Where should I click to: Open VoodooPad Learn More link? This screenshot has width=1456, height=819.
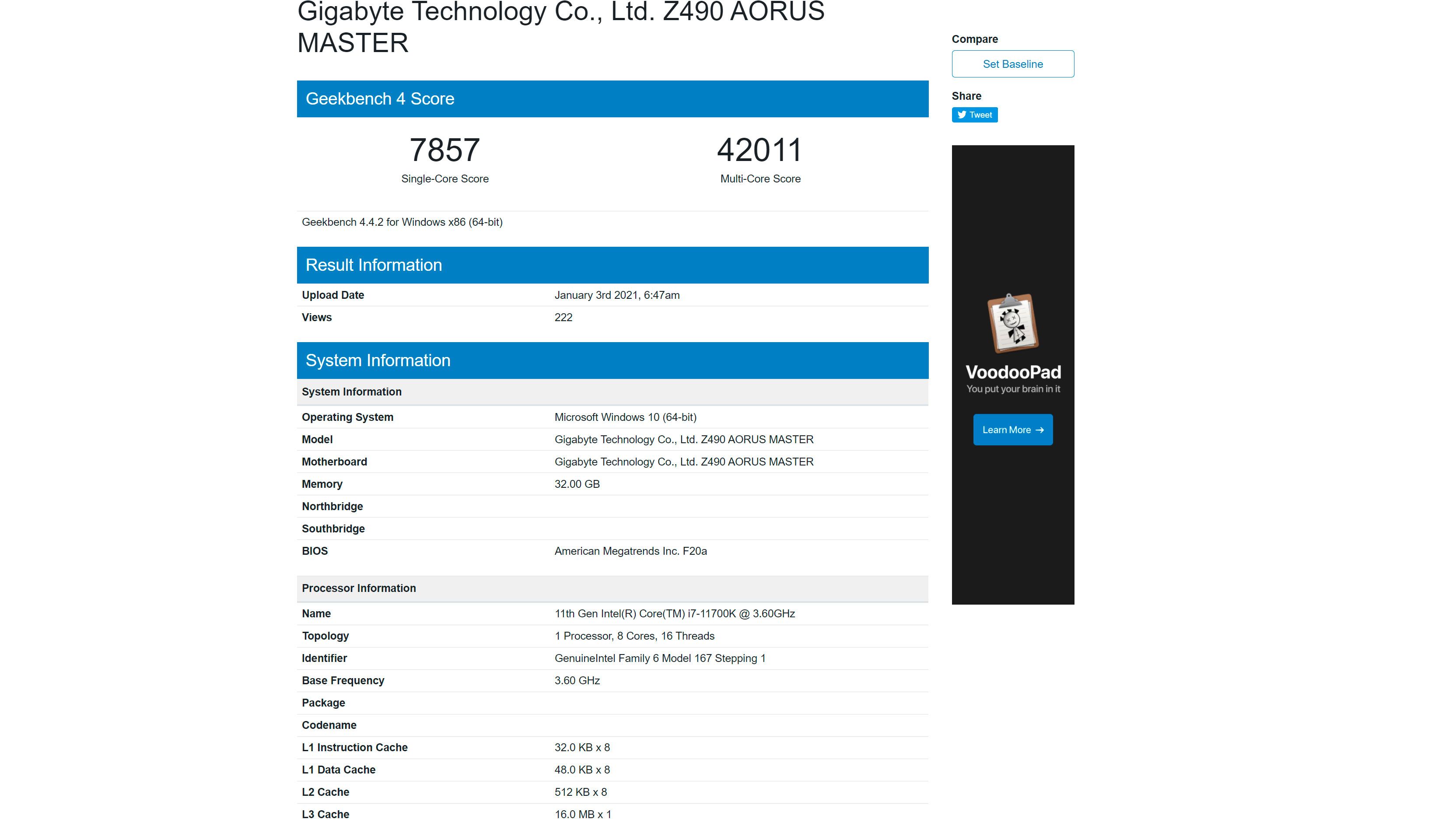coord(1012,430)
